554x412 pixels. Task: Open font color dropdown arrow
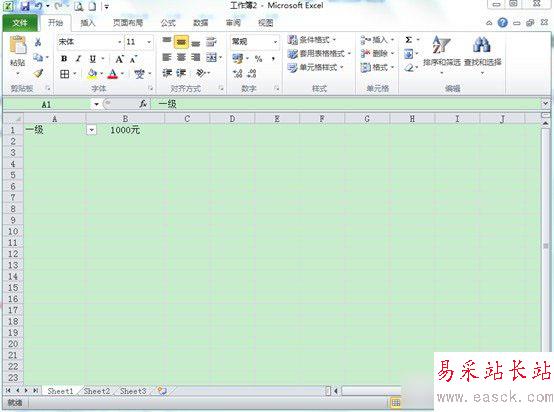123,74
